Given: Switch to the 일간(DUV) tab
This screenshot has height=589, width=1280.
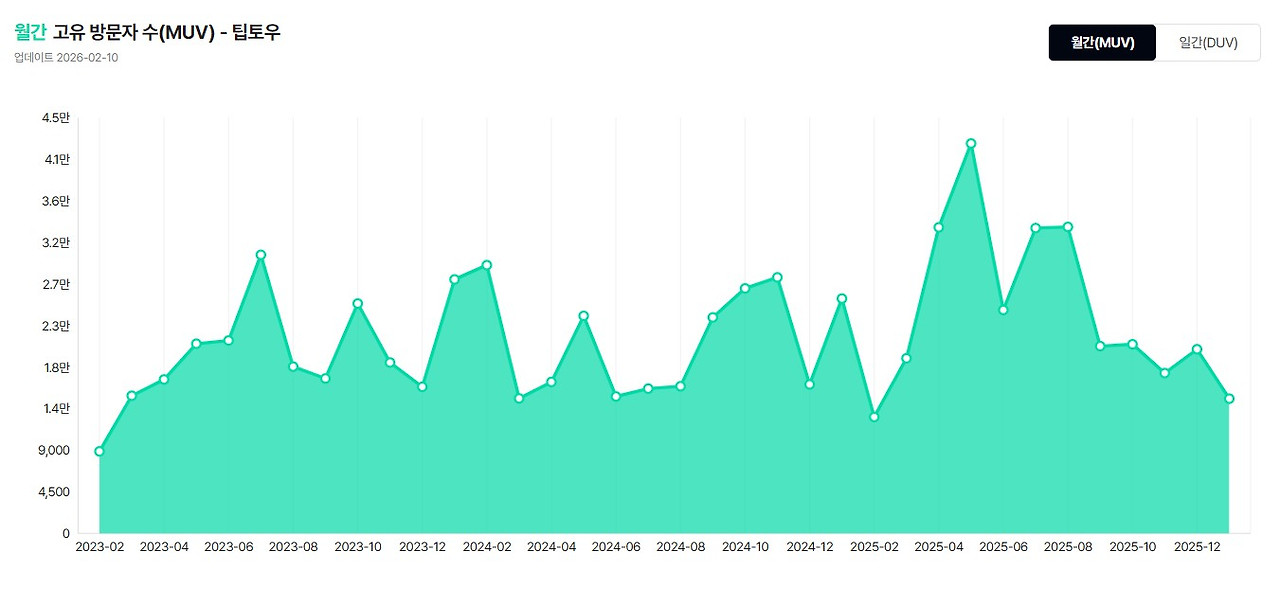Looking at the screenshot, I should pyautogui.click(x=1208, y=43).
